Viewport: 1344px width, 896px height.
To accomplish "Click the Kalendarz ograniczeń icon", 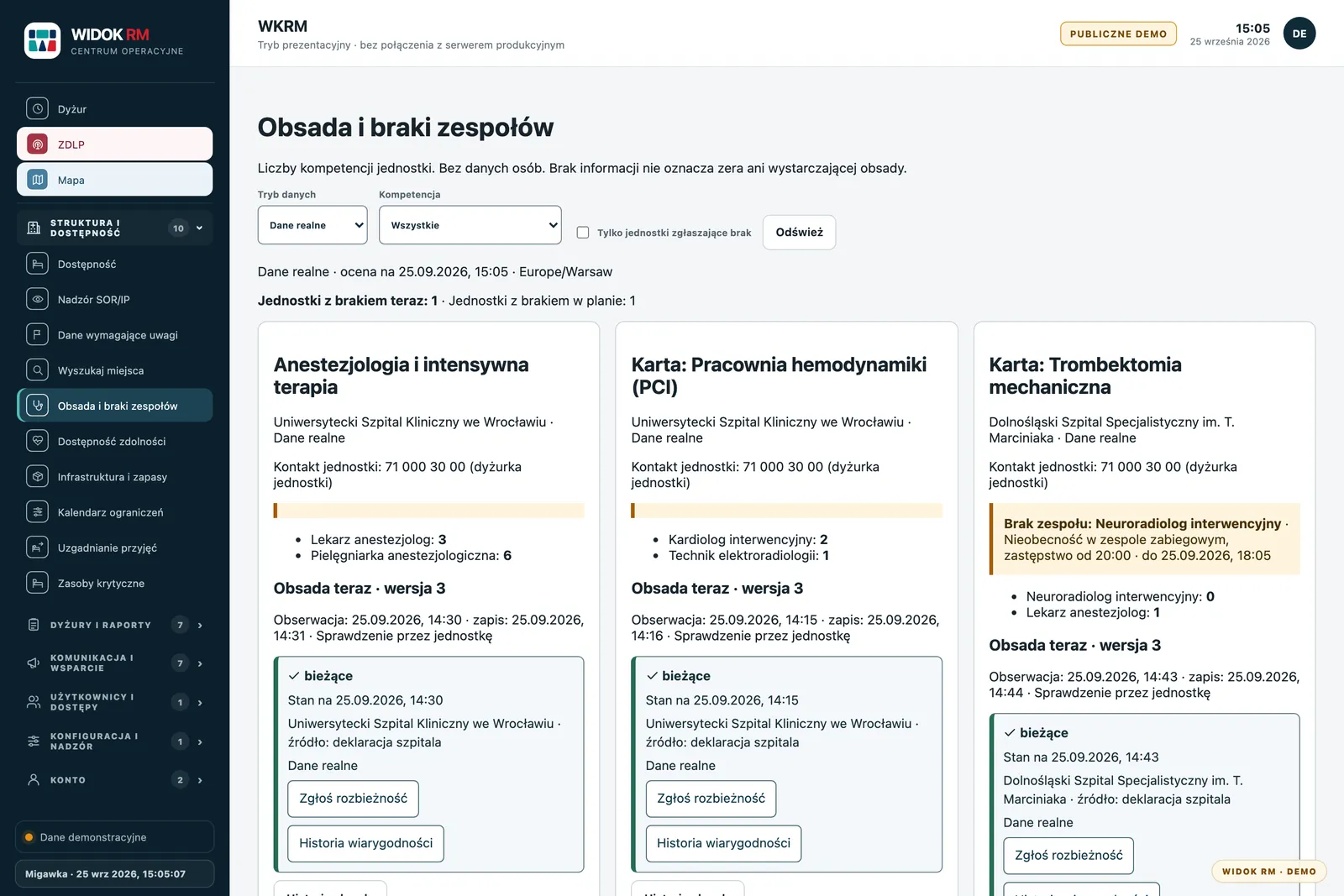I will [x=37, y=511].
